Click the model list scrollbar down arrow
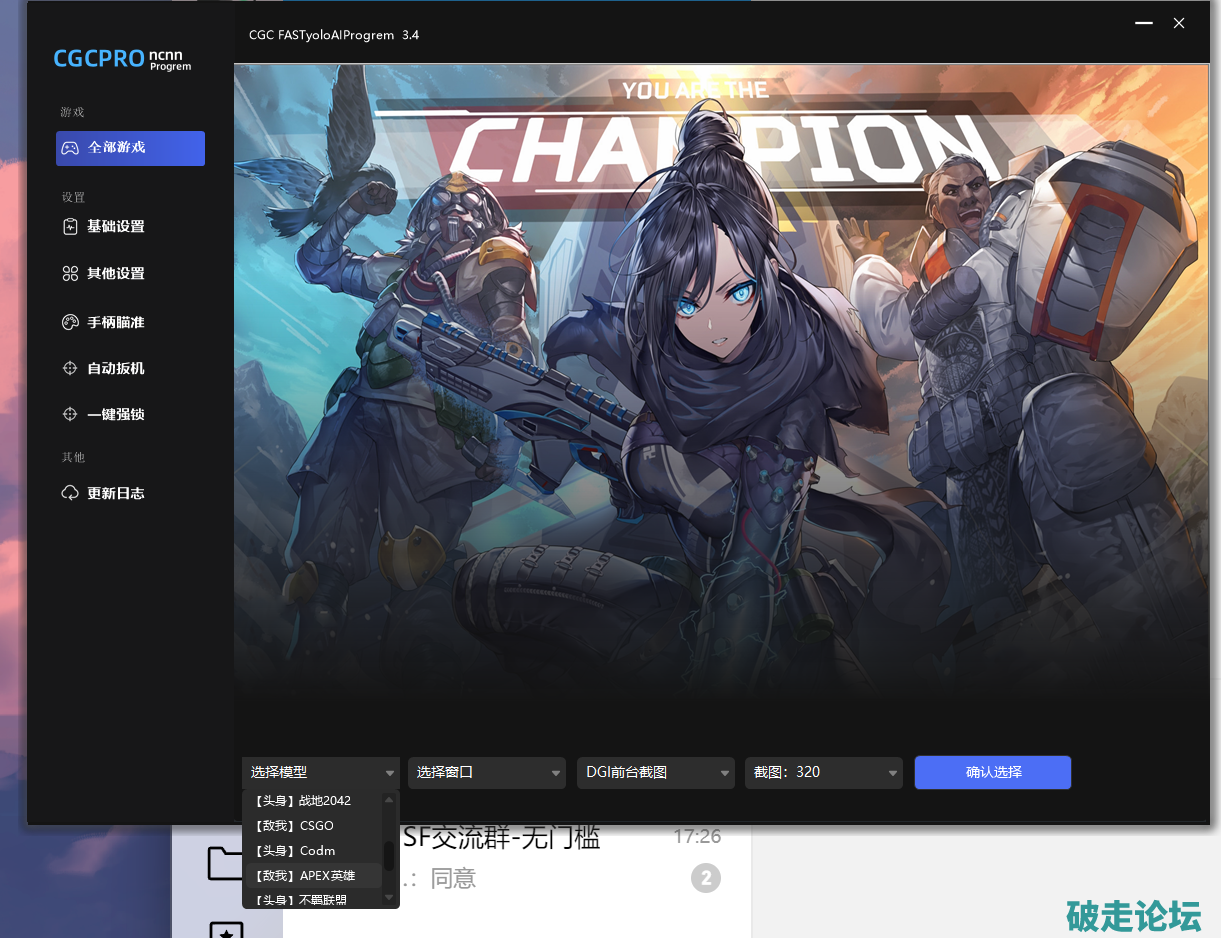 pyautogui.click(x=389, y=899)
